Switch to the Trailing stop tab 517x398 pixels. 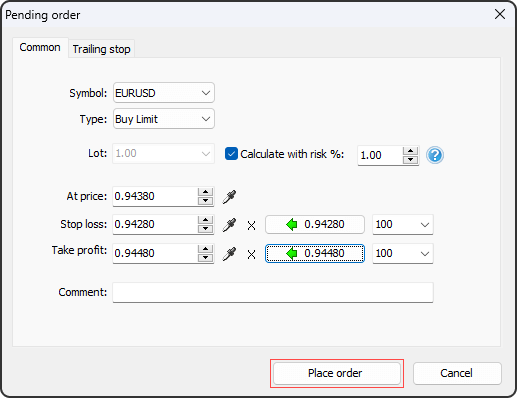(x=101, y=49)
